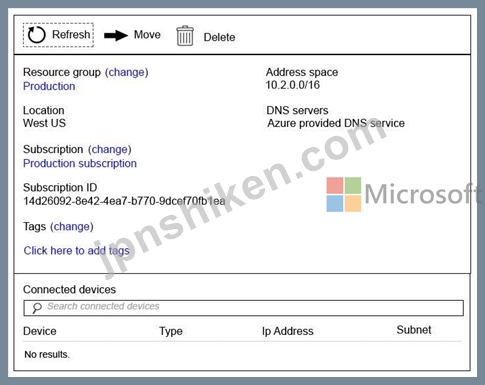Open the Production resource group link
The height and width of the screenshot is (385, 485).
tap(49, 86)
